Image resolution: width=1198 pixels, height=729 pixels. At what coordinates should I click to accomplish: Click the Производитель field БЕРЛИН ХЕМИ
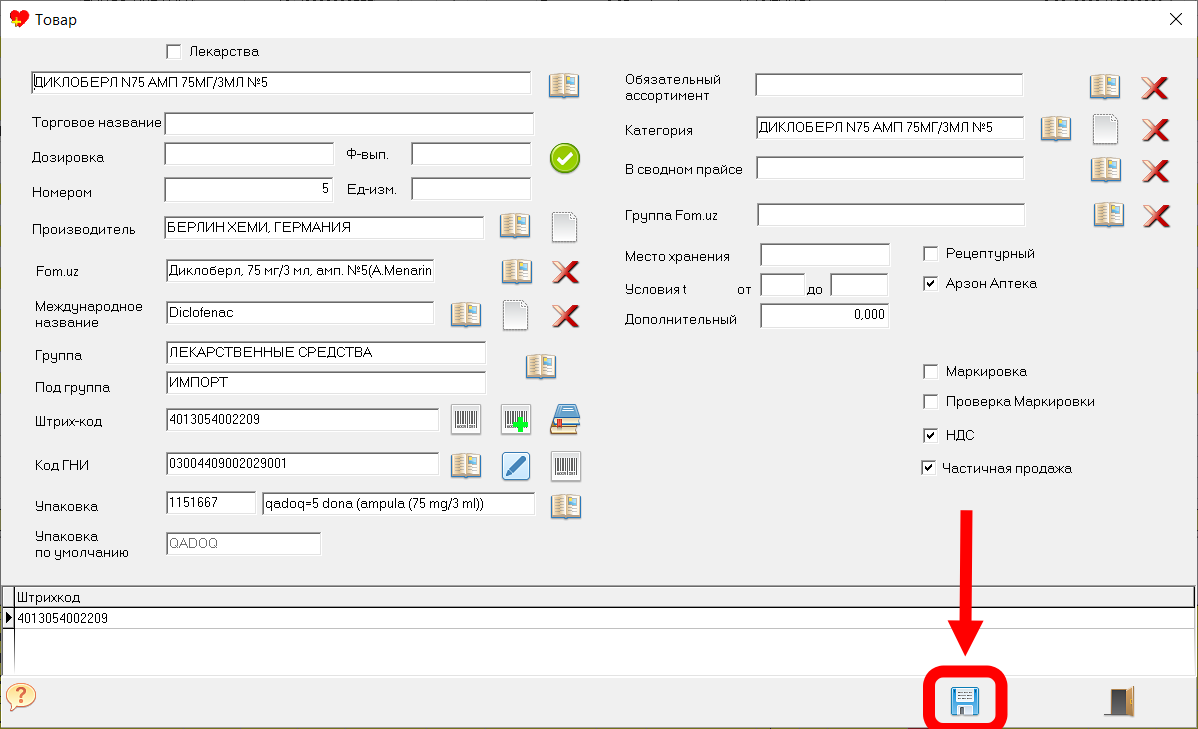pyautogui.click(x=324, y=228)
